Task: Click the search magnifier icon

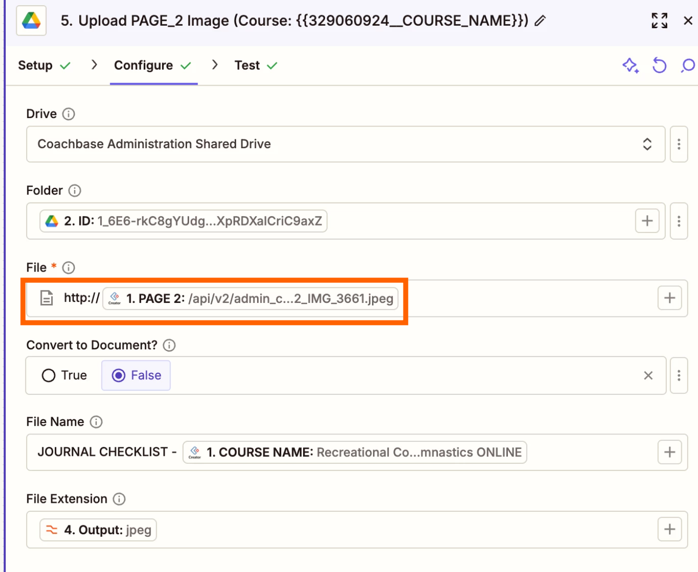Action: tap(687, 66)
